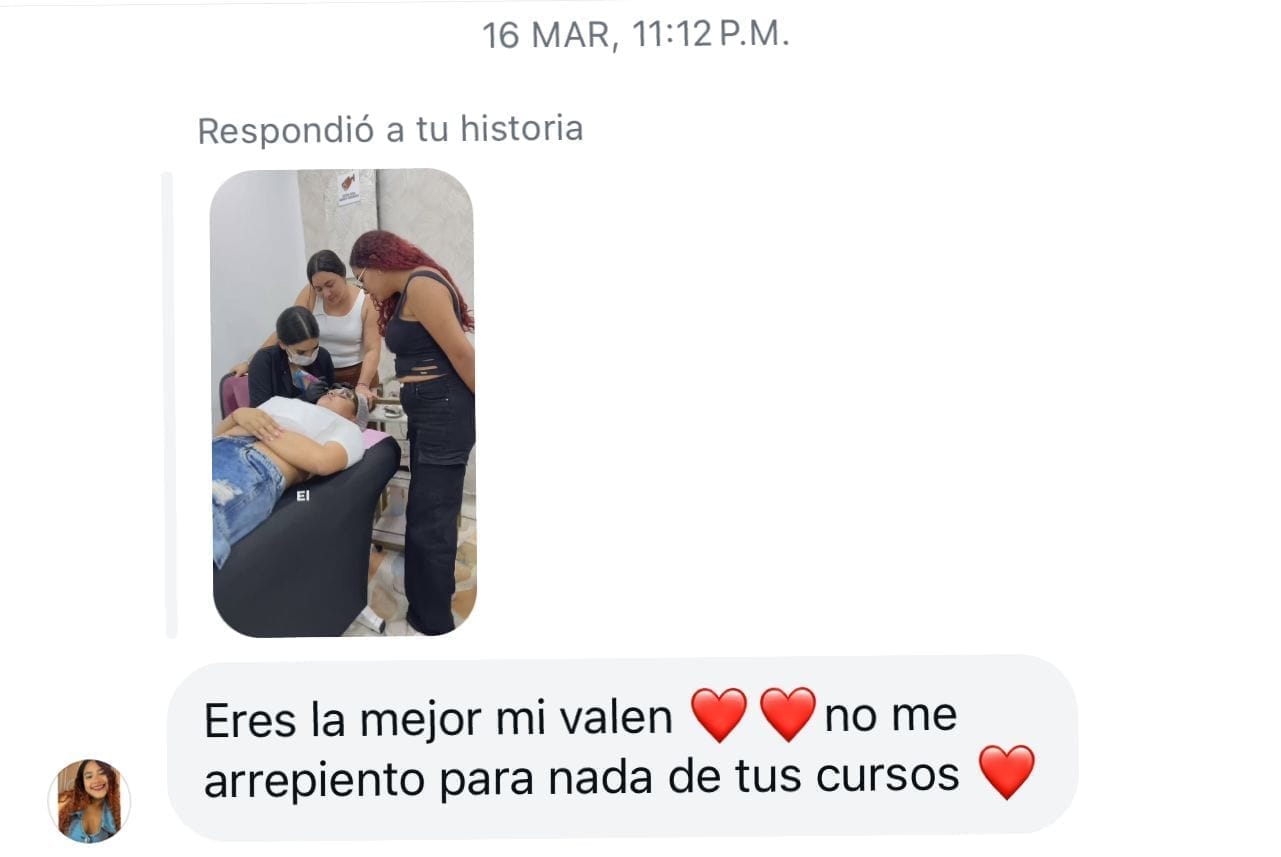Select the 'Eres la mejor mi valen' message bubble
Image resolution: width=1281 pixels, height=857 pixels.
coord(622,746)
